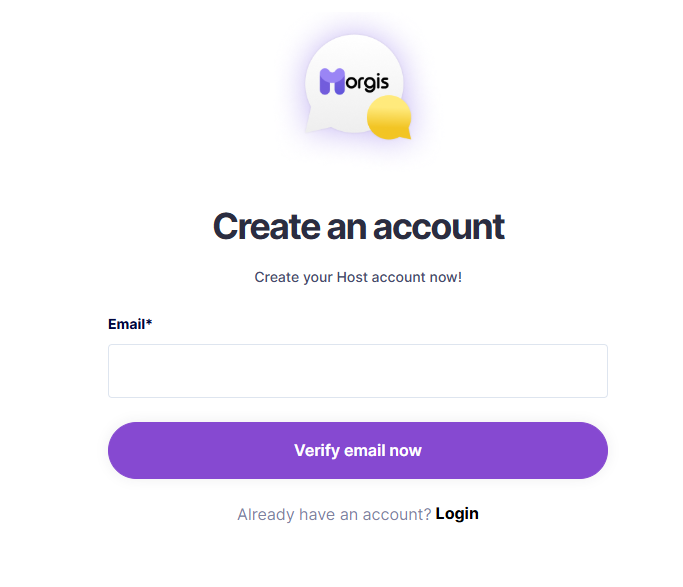The image size is (683, 587).
Task: Click the word "now" on Verify button
Action: (406, 451)
